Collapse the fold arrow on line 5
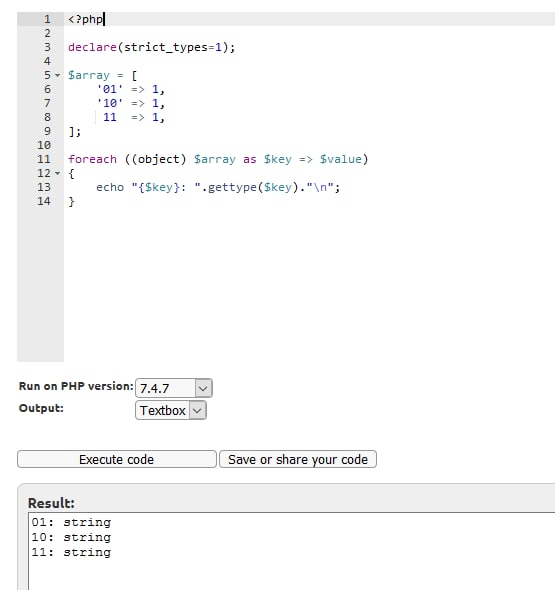Screen dimensions: 555x590 pos(58,75)
